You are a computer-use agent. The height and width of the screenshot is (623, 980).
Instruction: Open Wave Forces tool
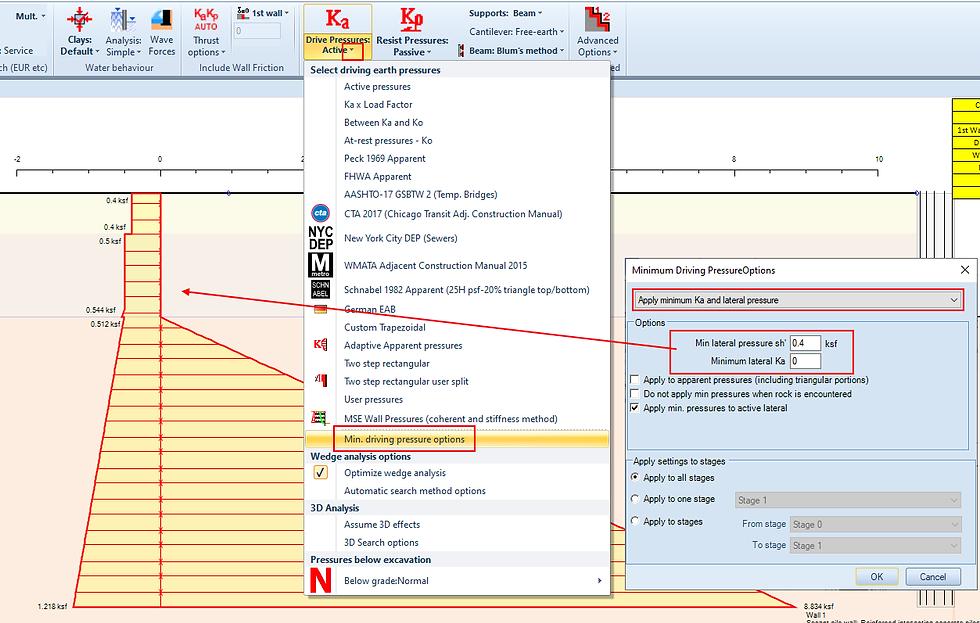click(161, 20)
